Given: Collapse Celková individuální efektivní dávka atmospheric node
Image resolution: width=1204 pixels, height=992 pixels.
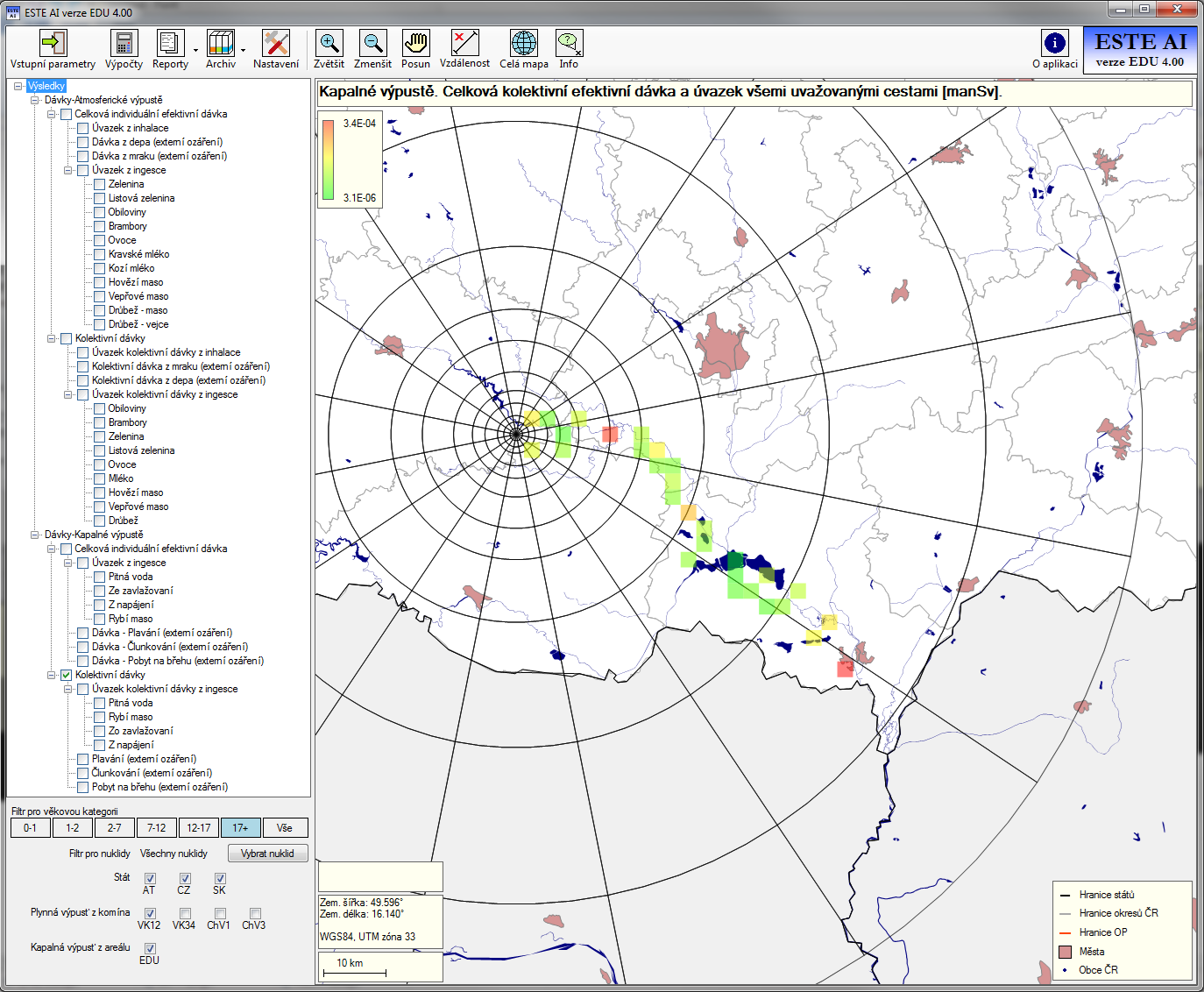Looking at the screenshot, I should click(52, 114).
